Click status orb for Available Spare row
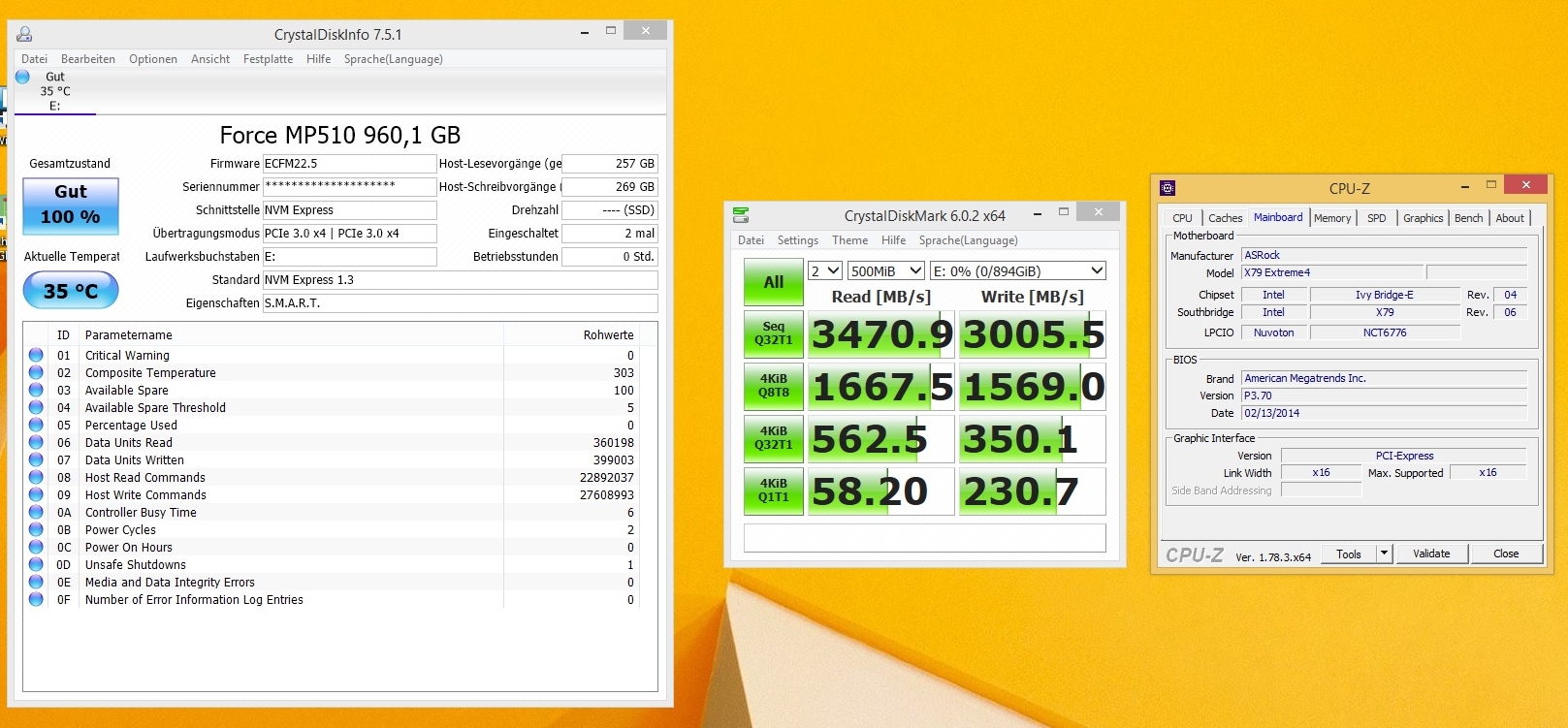This screenshot has width=1568, height=728. pyautogui.click(x=36, y=390)
